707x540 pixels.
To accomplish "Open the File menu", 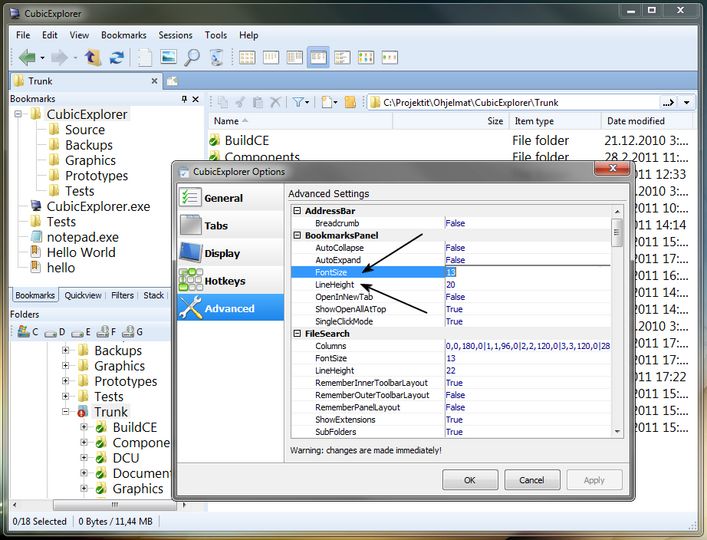I will [23, 35].
